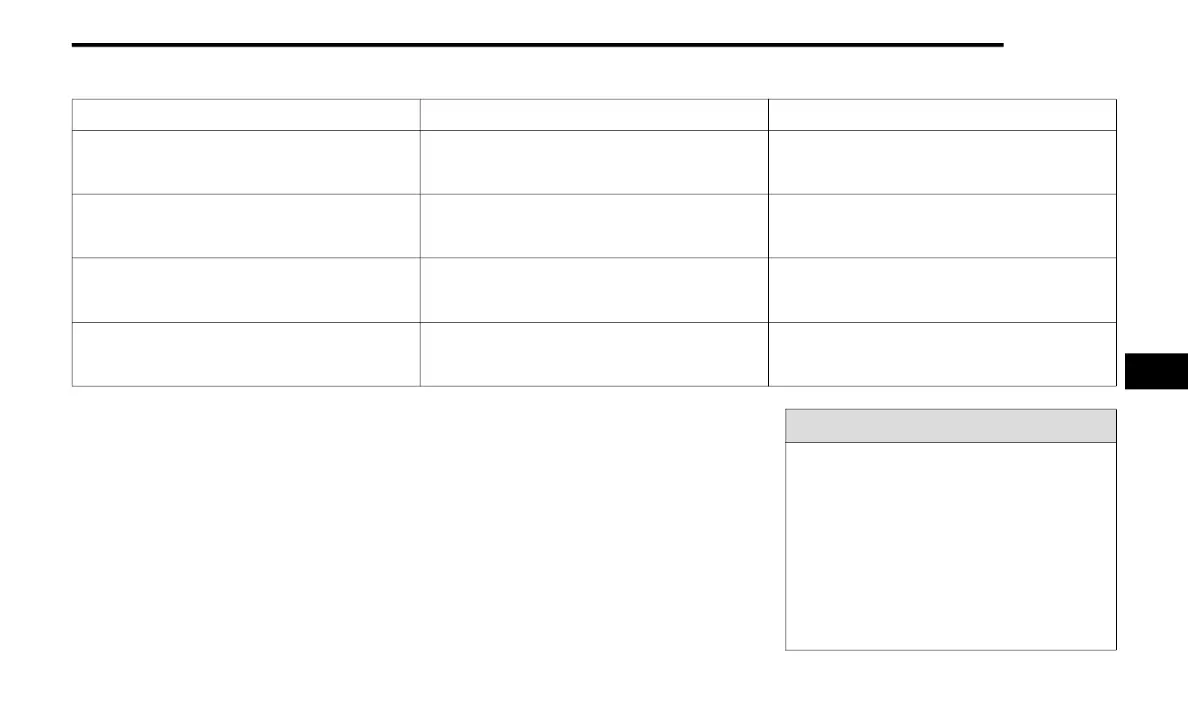Image resolution: width=1188 pixels, height=720 pixels.
Task: Click the thick black horizontal rule at the top
Action: click(x=538, y=45)
